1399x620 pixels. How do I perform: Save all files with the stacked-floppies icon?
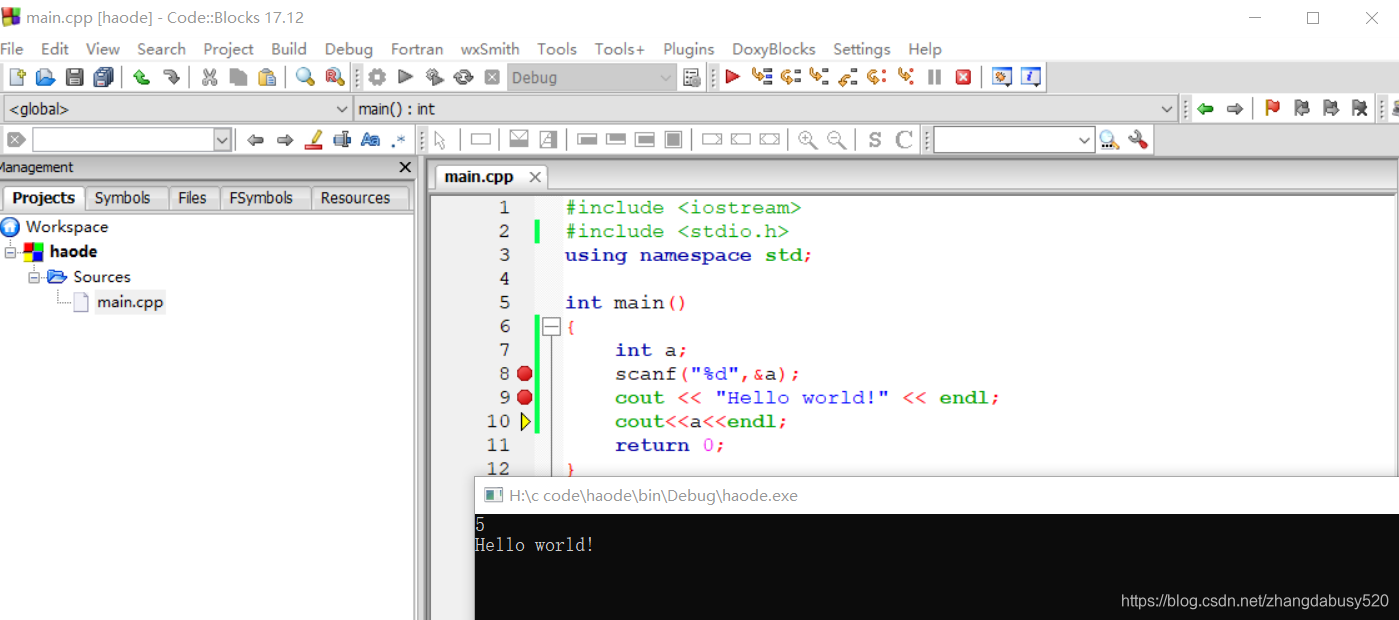tap(103, 77)
